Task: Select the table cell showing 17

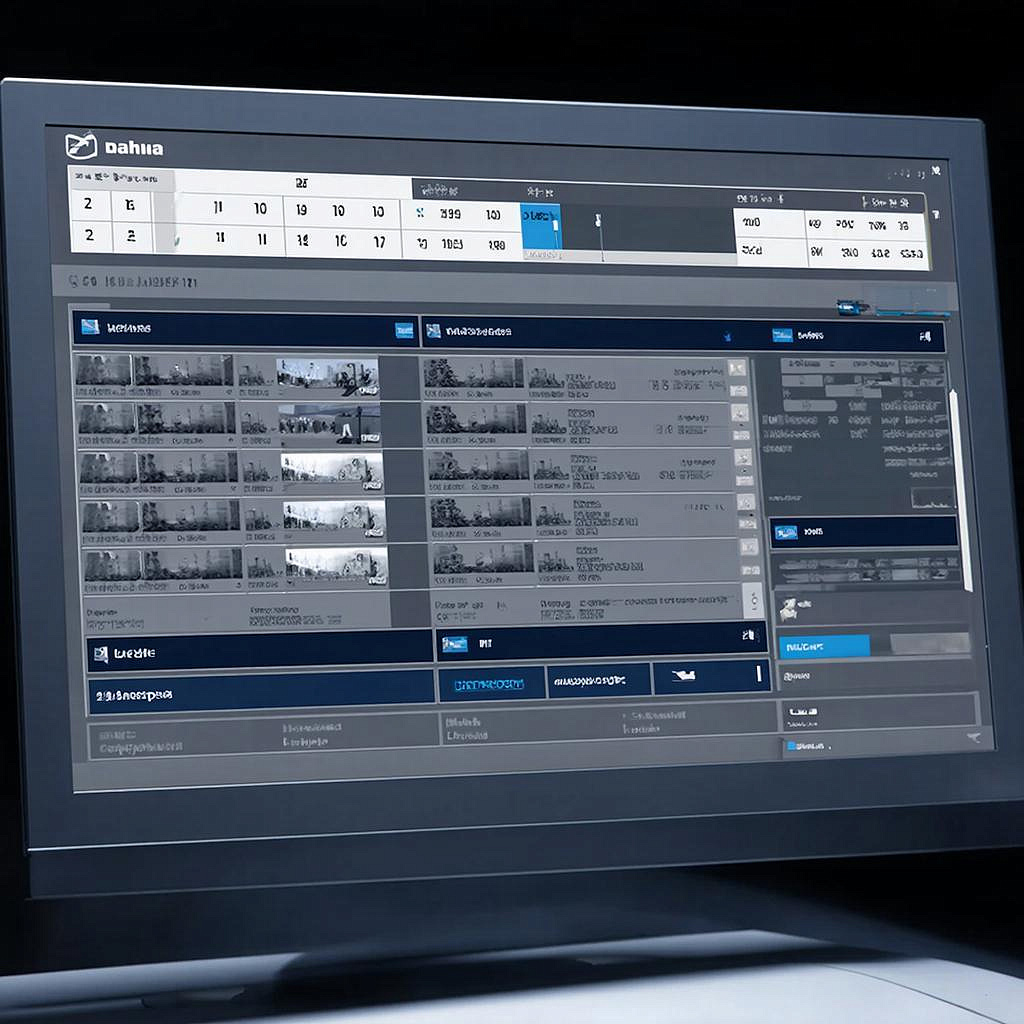Action: click(379, 242)
